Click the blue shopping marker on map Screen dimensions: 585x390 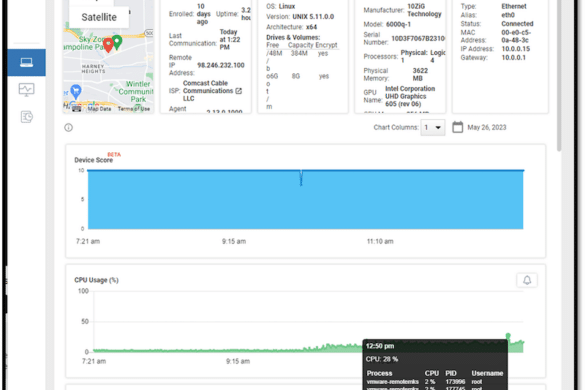pyautogui.click(x=76, y=91)
